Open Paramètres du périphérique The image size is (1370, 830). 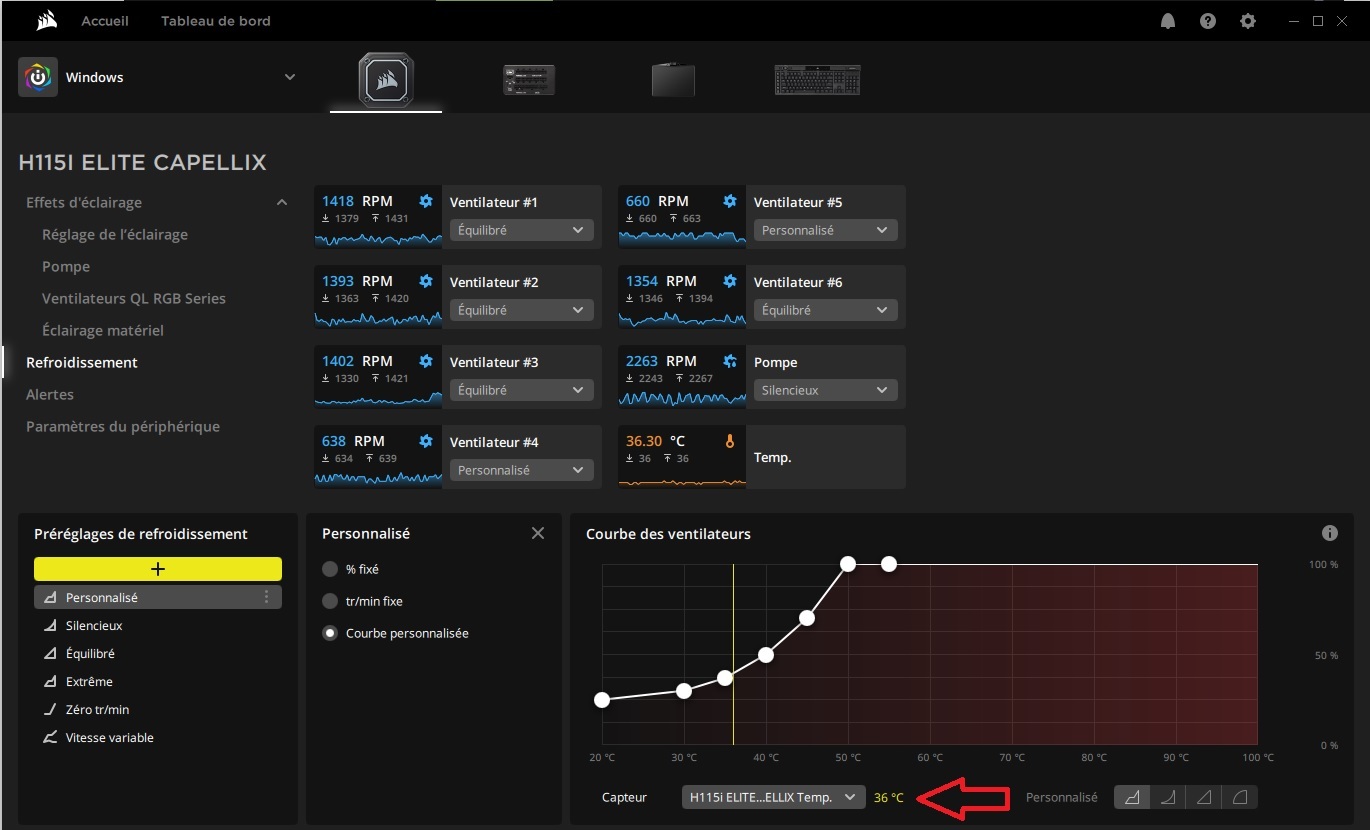[x=123, y=426]
